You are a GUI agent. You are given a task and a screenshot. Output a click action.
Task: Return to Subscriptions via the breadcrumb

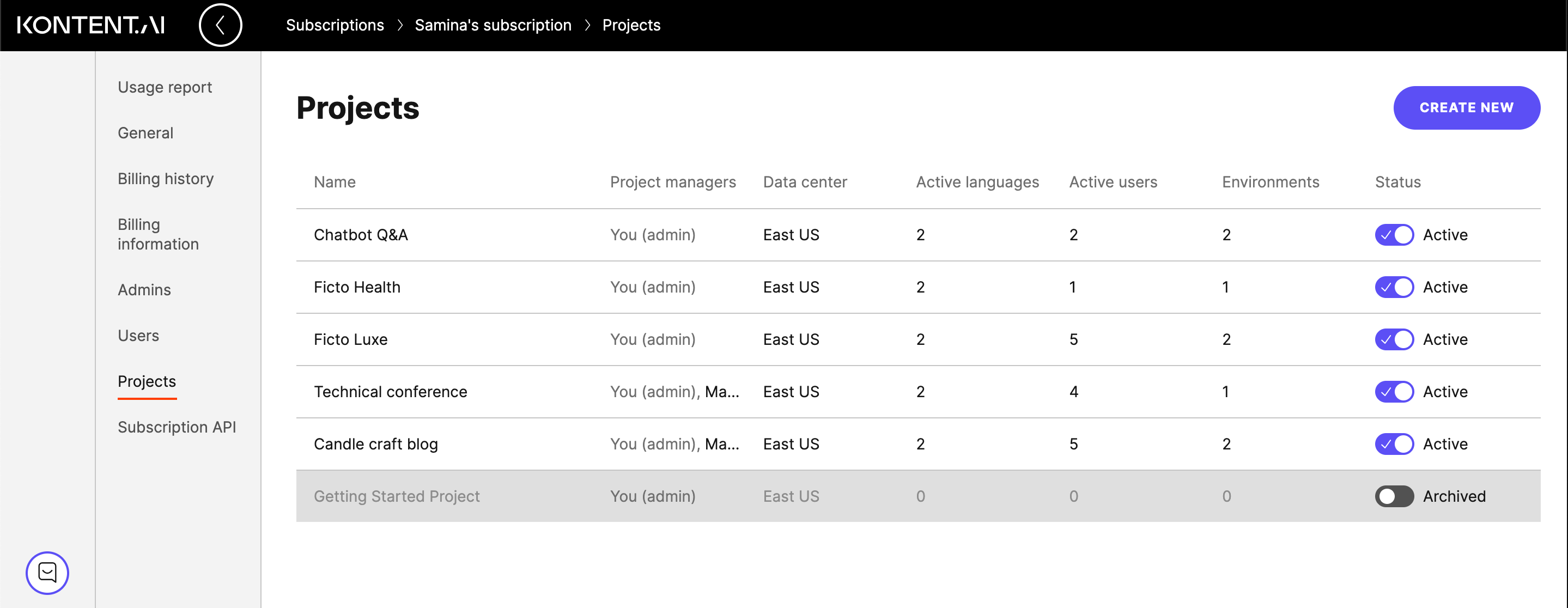click(x=336, y=25)
